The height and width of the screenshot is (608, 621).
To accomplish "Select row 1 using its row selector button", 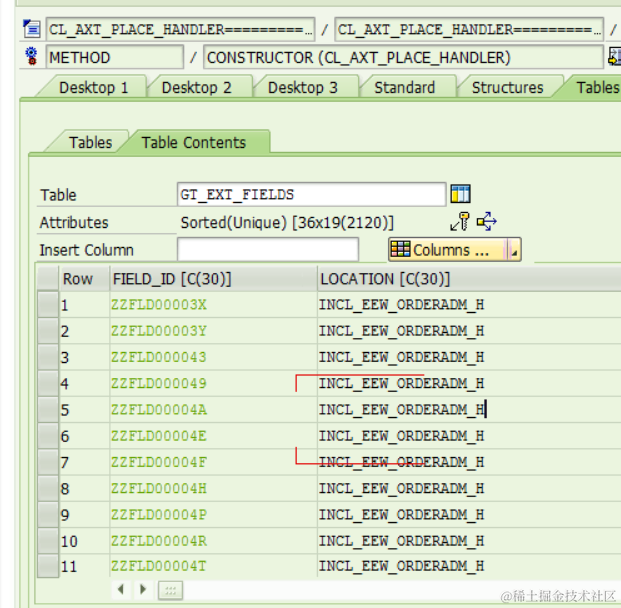I will [x=48, y=305].
